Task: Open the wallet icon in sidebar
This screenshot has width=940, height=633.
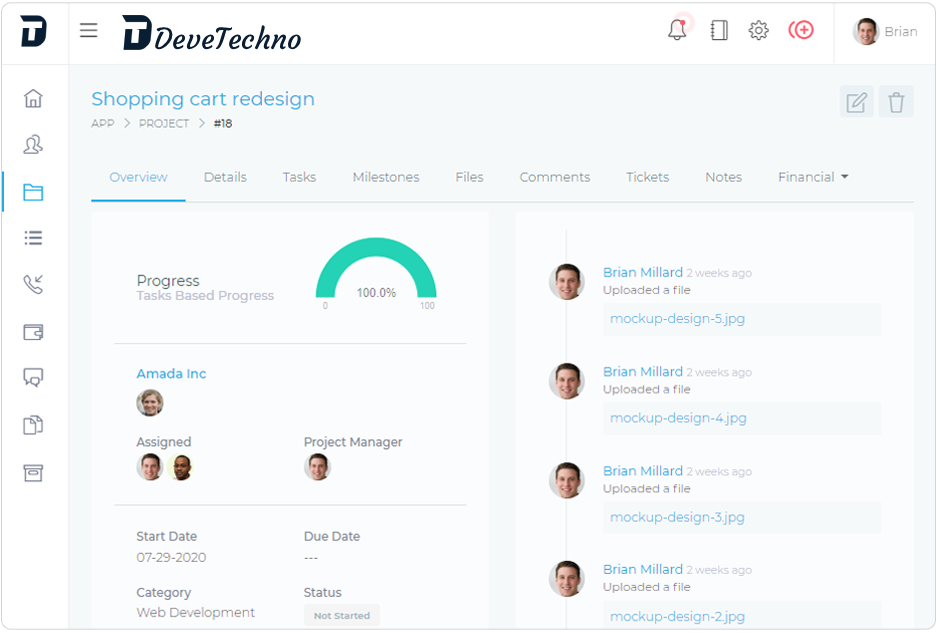Action: tap(34, 331)
